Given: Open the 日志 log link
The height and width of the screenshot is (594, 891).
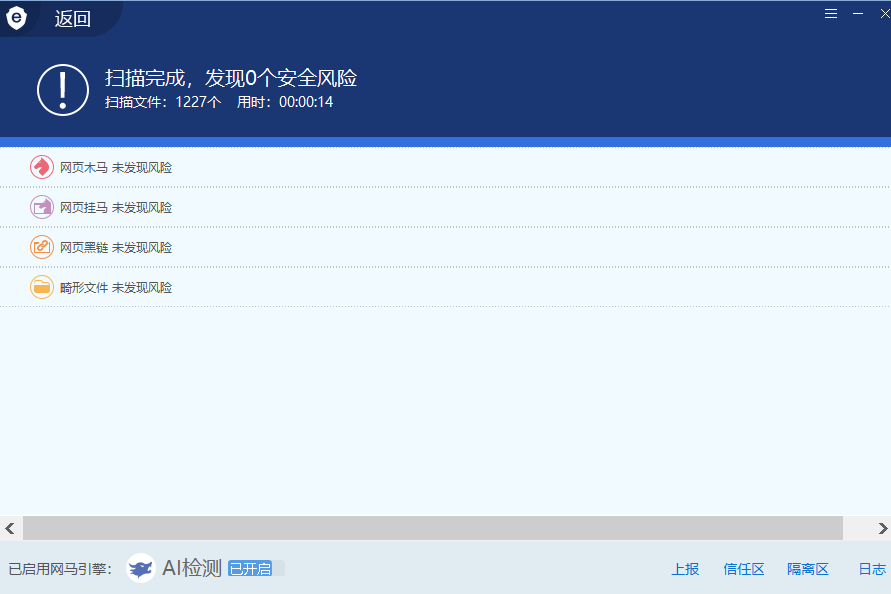Looking at the screenshot, I should [872, 569].
